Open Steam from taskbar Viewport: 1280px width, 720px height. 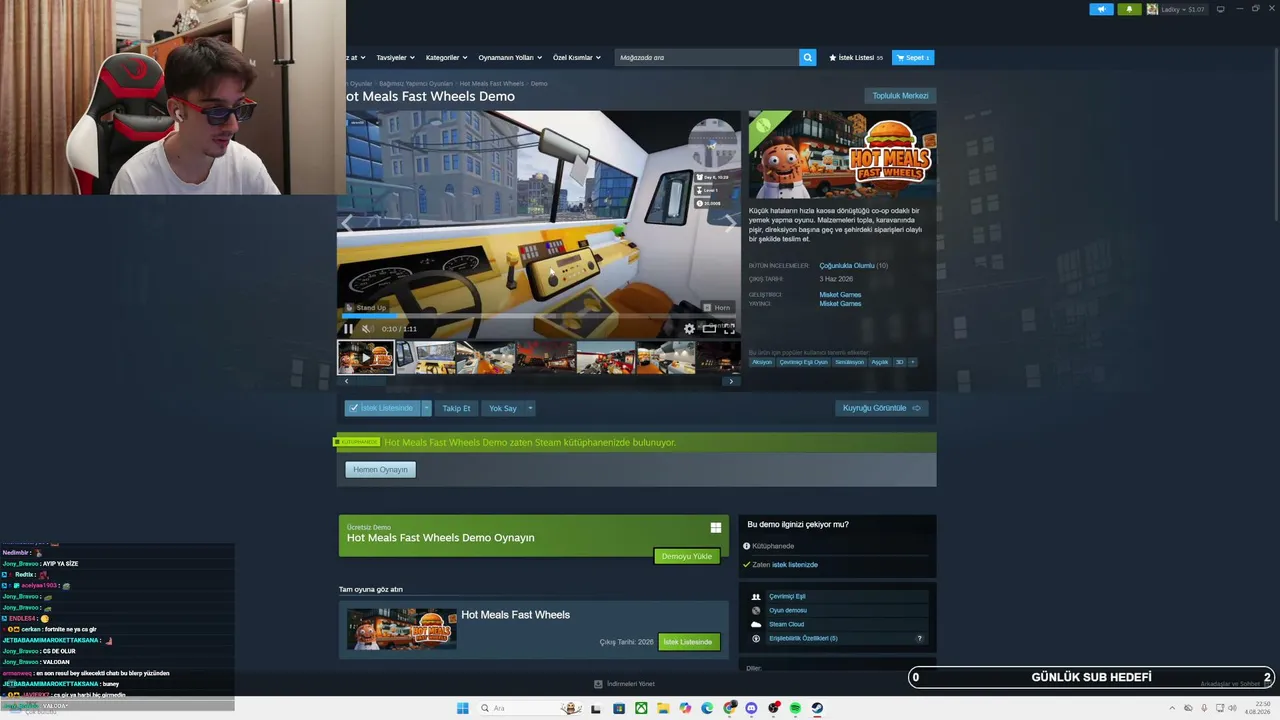point(817,708)
